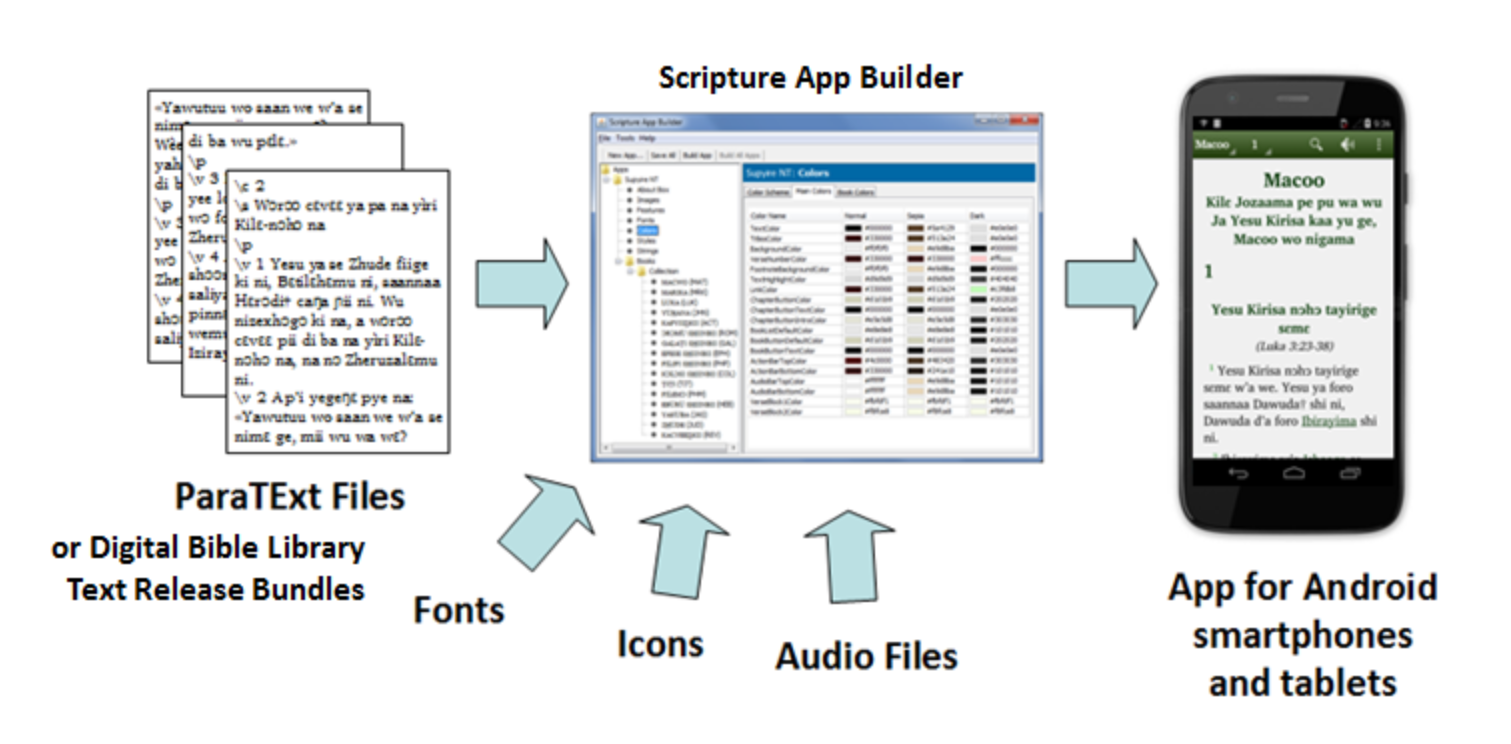The height and width of the screenshot is (744, 1511).
Task: Click the Sepia column header
Action: coord(916,215)
